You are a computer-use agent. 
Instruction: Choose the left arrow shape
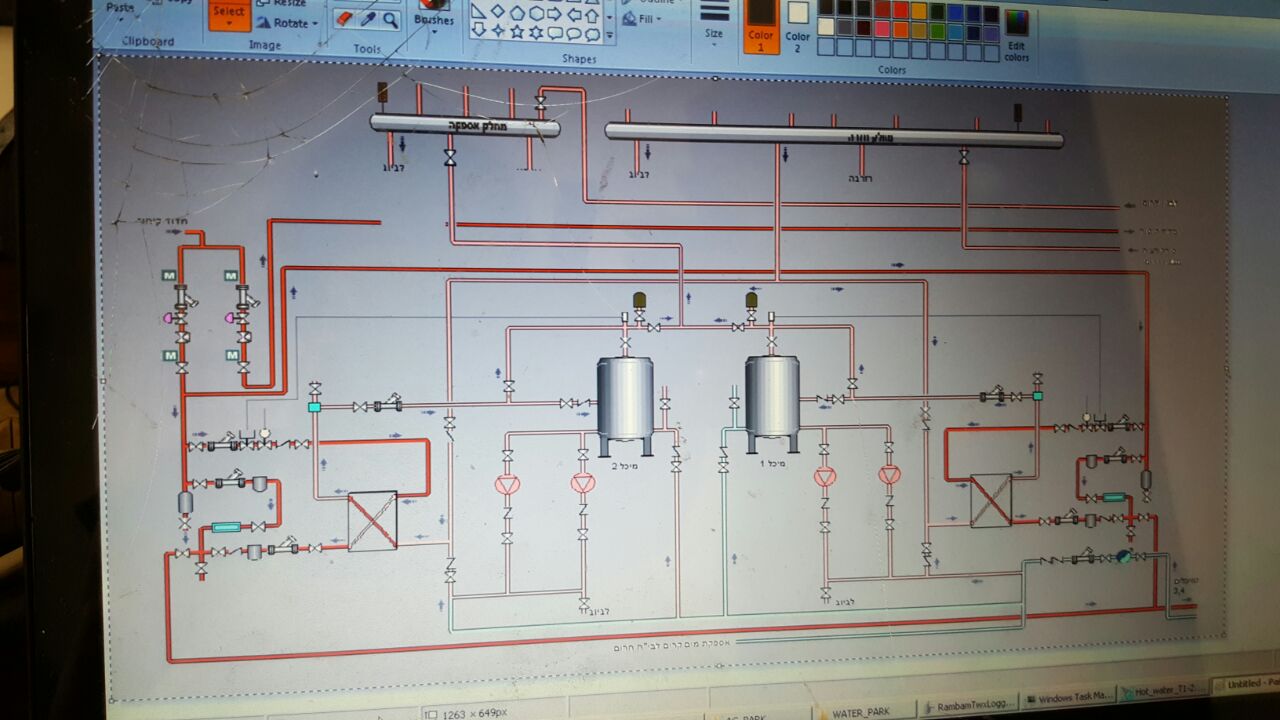click(574, 13)
